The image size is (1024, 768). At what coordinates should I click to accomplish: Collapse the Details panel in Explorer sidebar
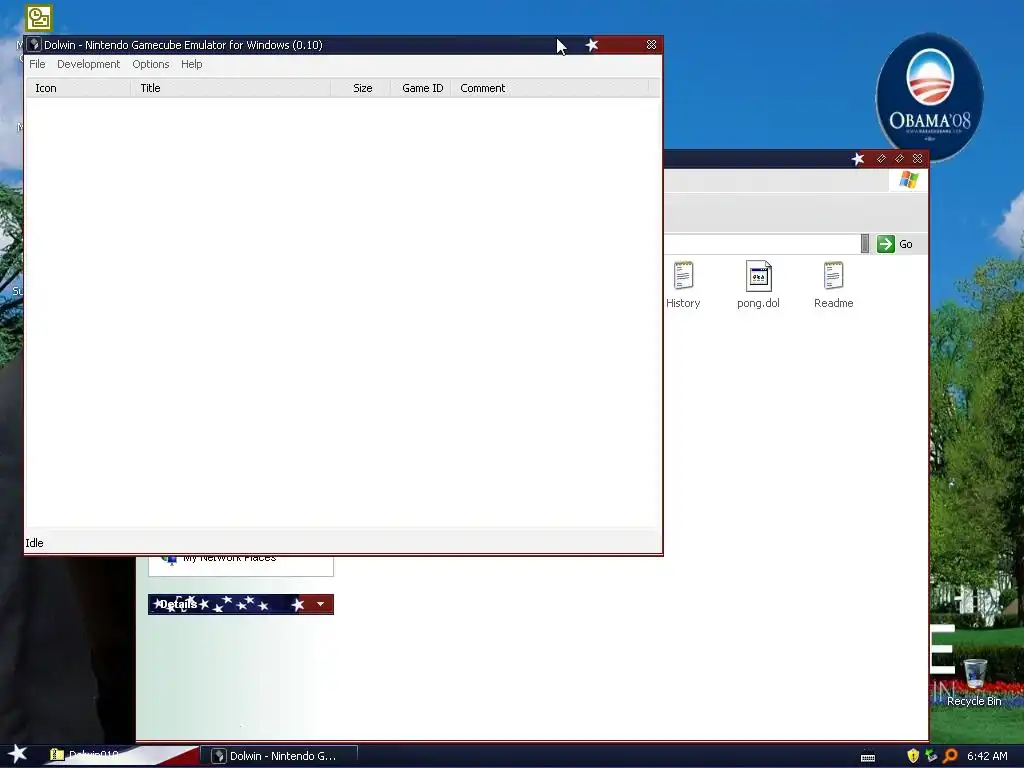pos(320,604)
